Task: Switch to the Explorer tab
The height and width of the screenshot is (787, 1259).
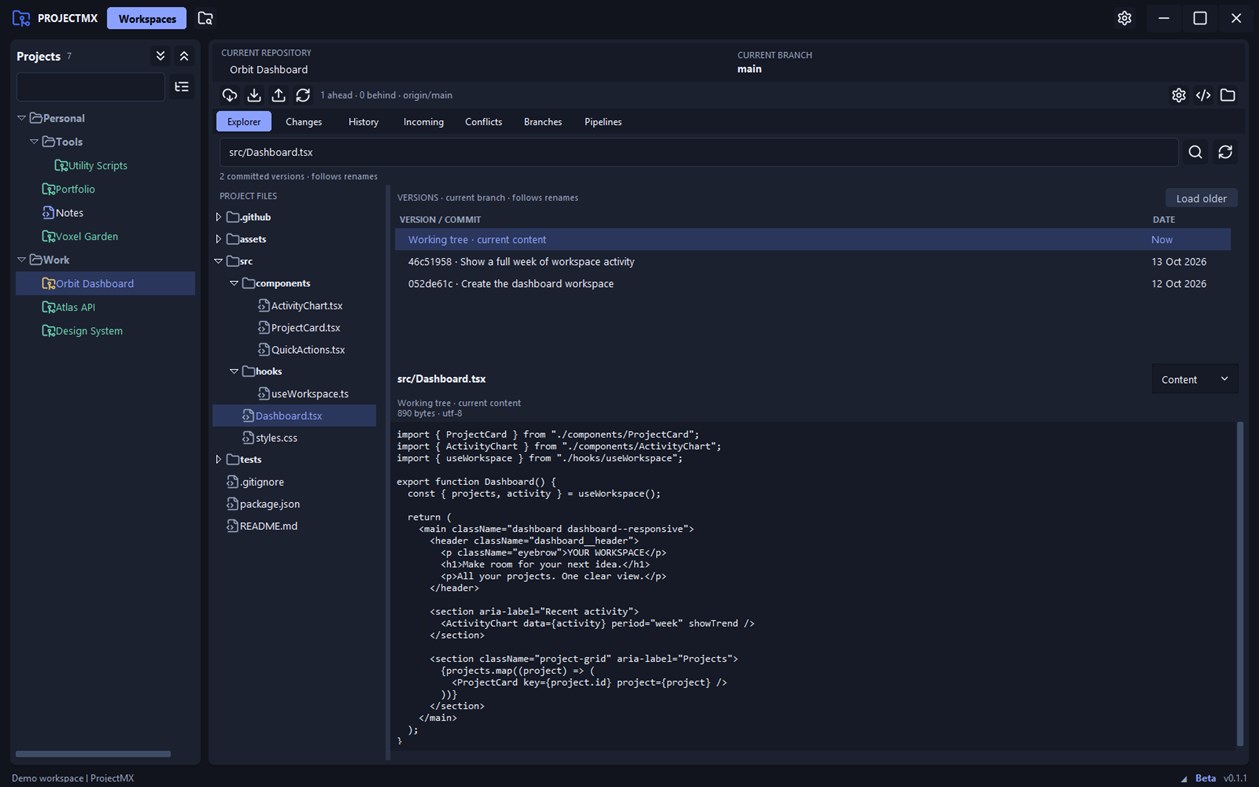Action: [244, 122]
